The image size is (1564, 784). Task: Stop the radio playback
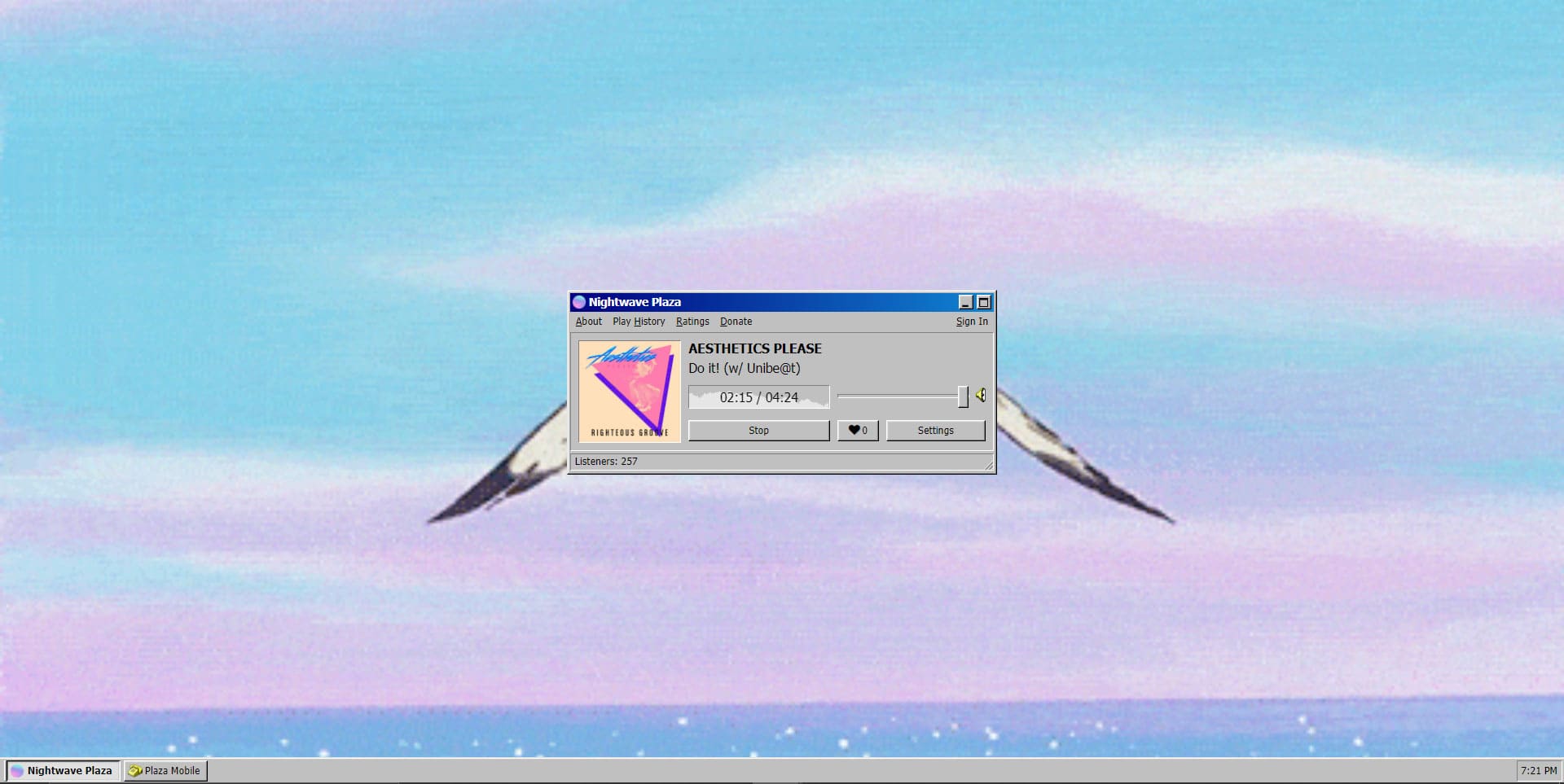click(x=758, y=431)
